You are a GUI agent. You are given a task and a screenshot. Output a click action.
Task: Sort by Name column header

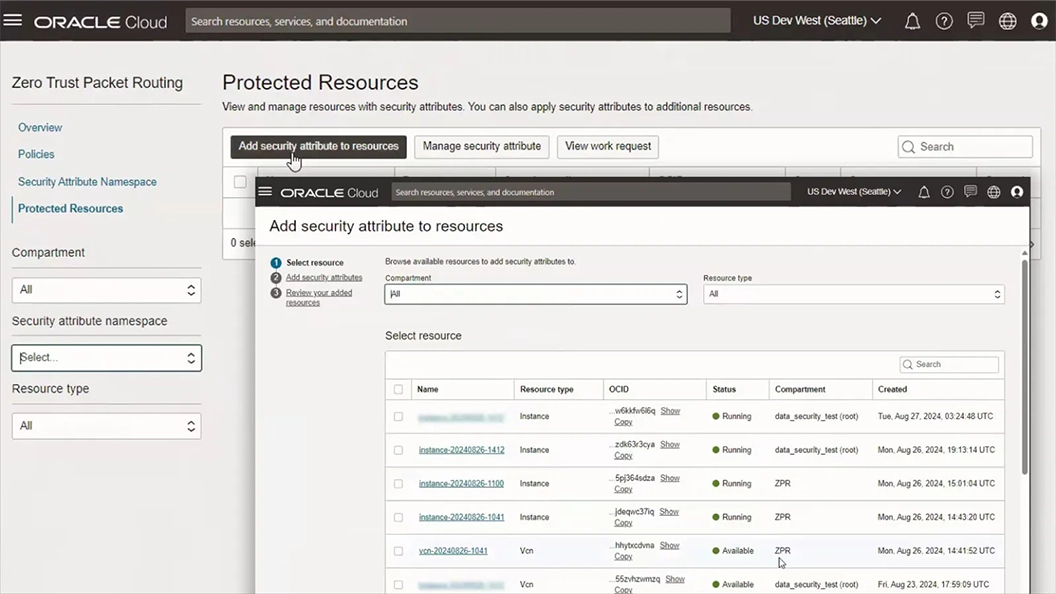[x=428, y=389]
